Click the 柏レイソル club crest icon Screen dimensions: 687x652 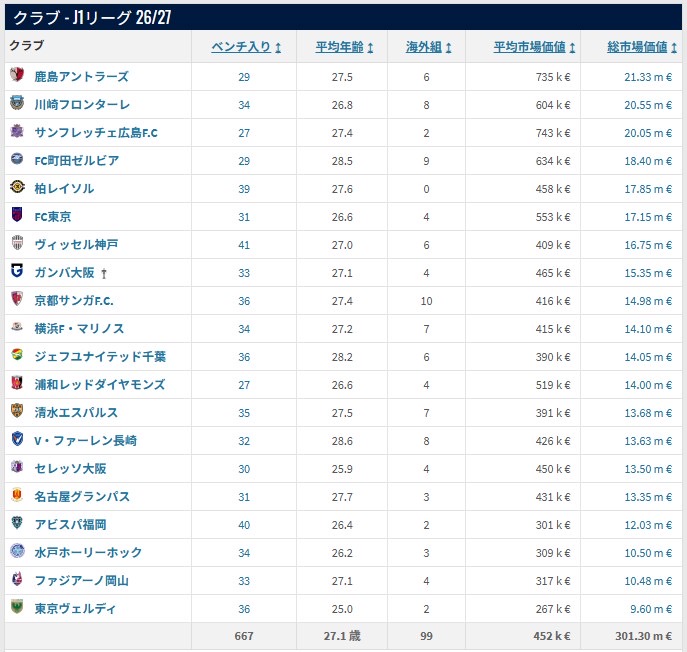[x=17, y=187]
